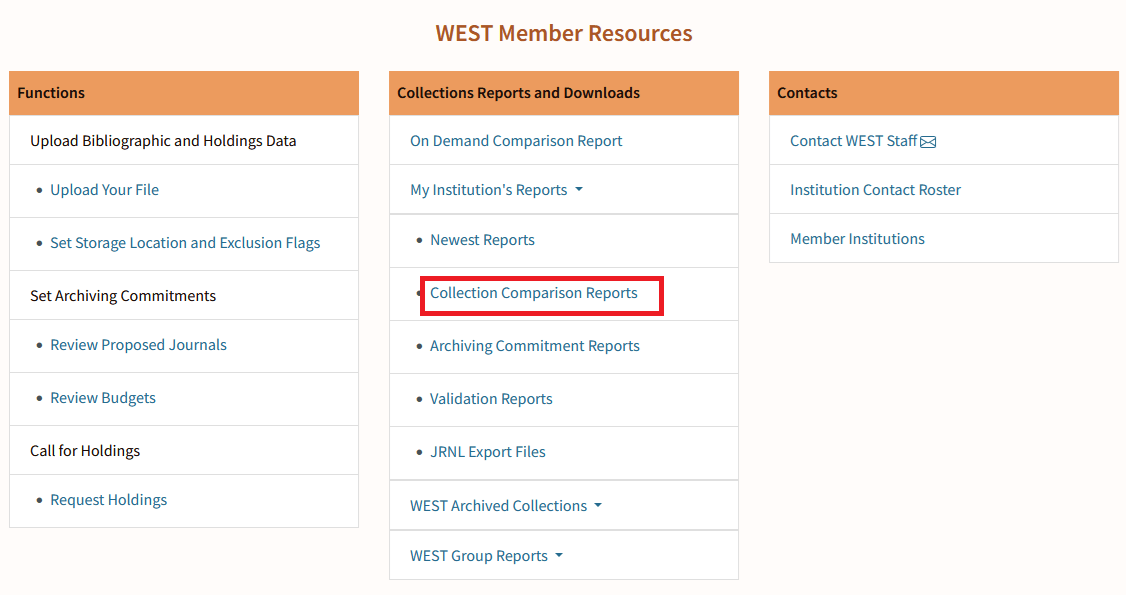Open Archiving Commitment Reports
The height and width of the screenshot is (595, 1126).
(x=534, y=346)
